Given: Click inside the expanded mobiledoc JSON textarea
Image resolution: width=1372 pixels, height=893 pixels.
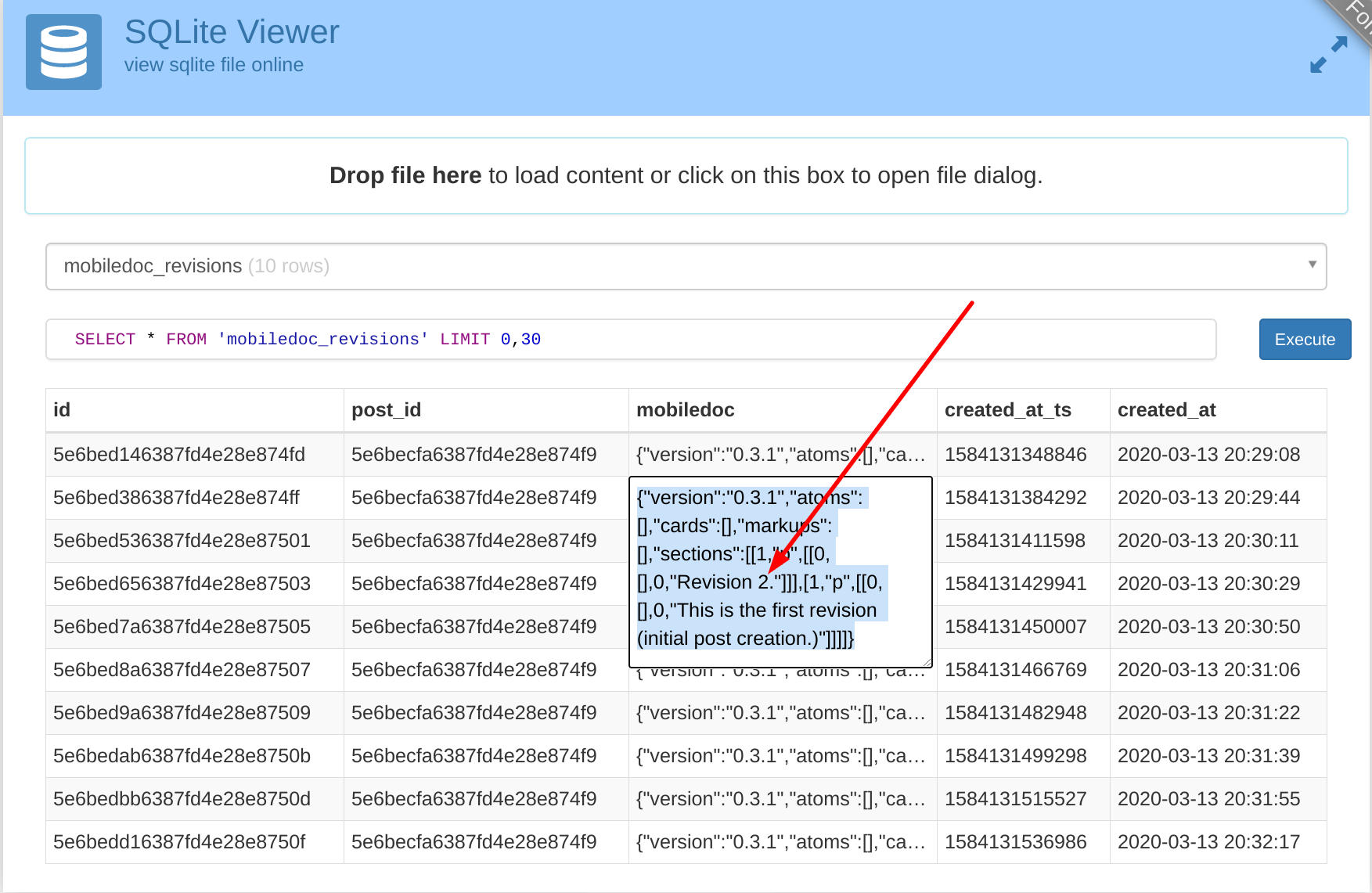Looking at the screenshot, I should pos(780,572).
